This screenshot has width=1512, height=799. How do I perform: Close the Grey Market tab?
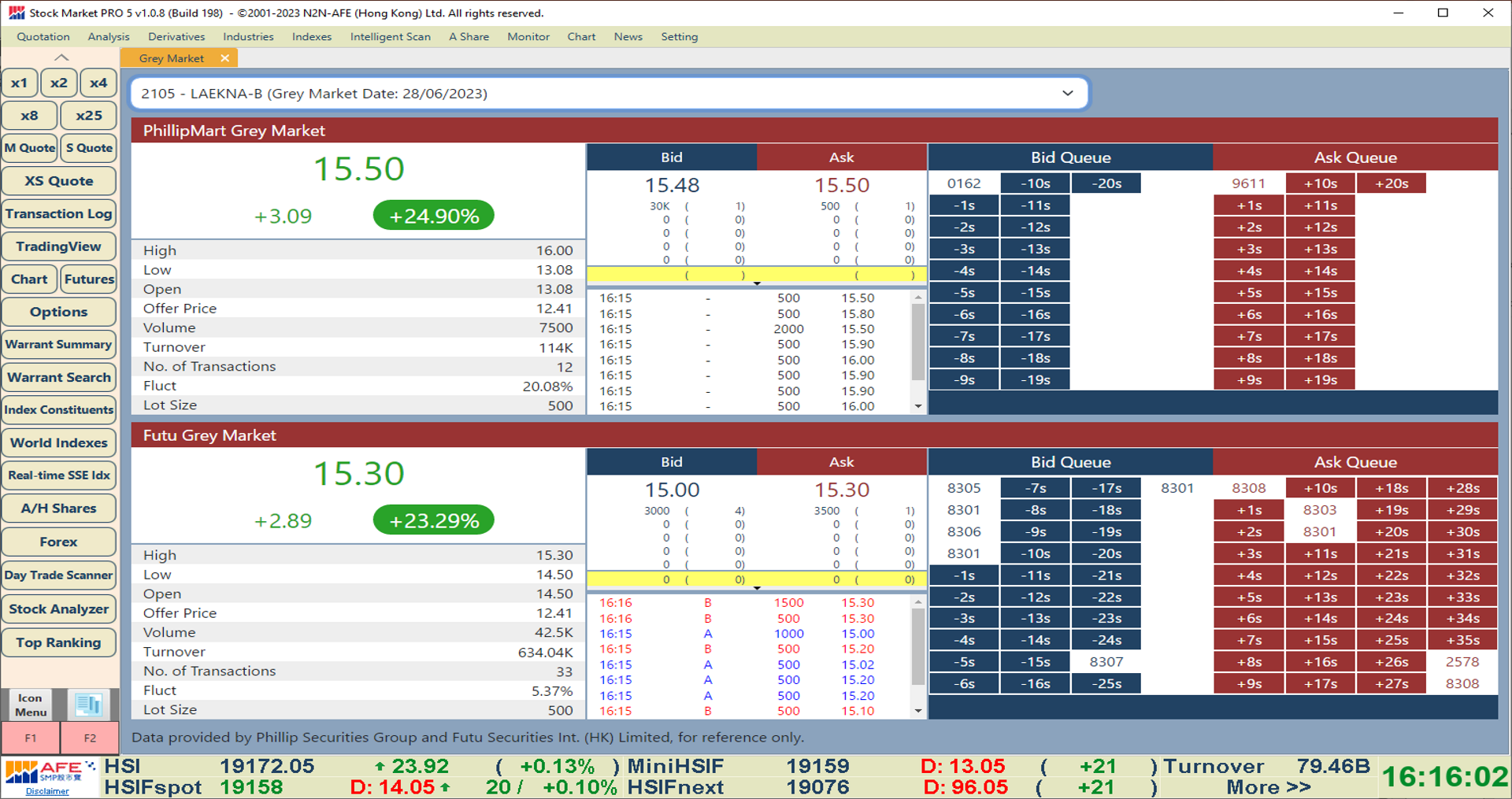point(225,58)
